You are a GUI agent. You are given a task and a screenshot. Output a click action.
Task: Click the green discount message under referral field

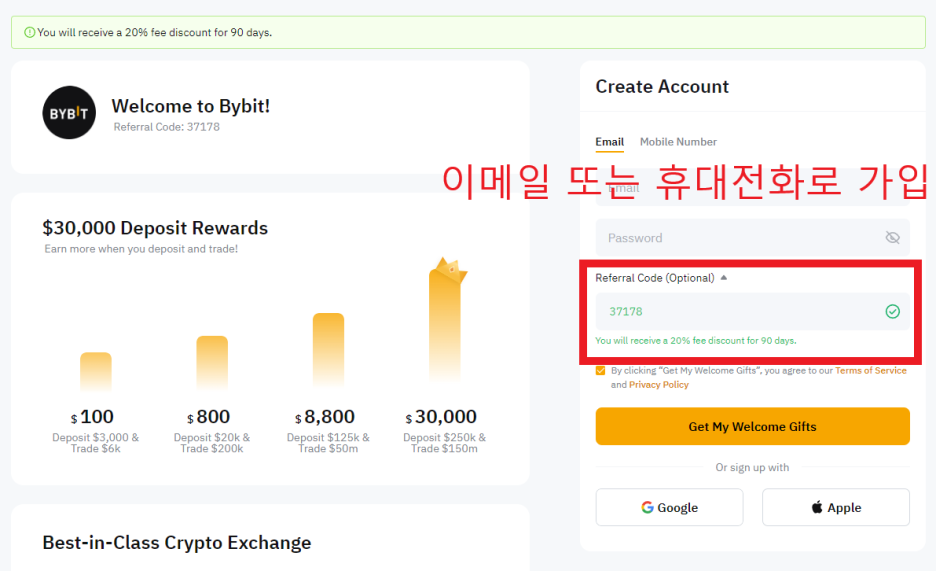click(x=695, y=341)
